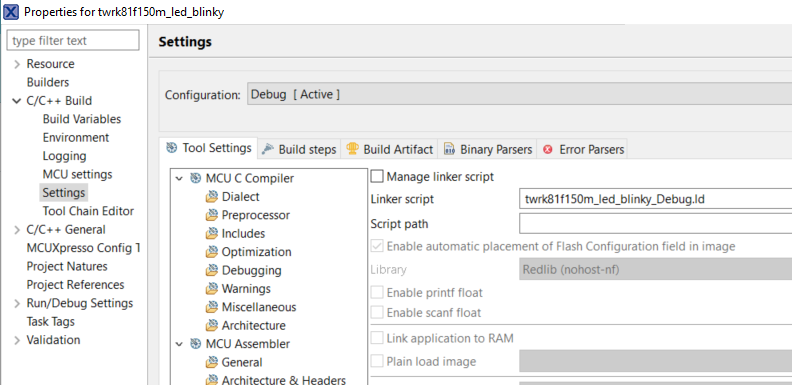Collapse the MCU C Compiler node
Viewport: 792px width, 385px height.
(179, 178)
